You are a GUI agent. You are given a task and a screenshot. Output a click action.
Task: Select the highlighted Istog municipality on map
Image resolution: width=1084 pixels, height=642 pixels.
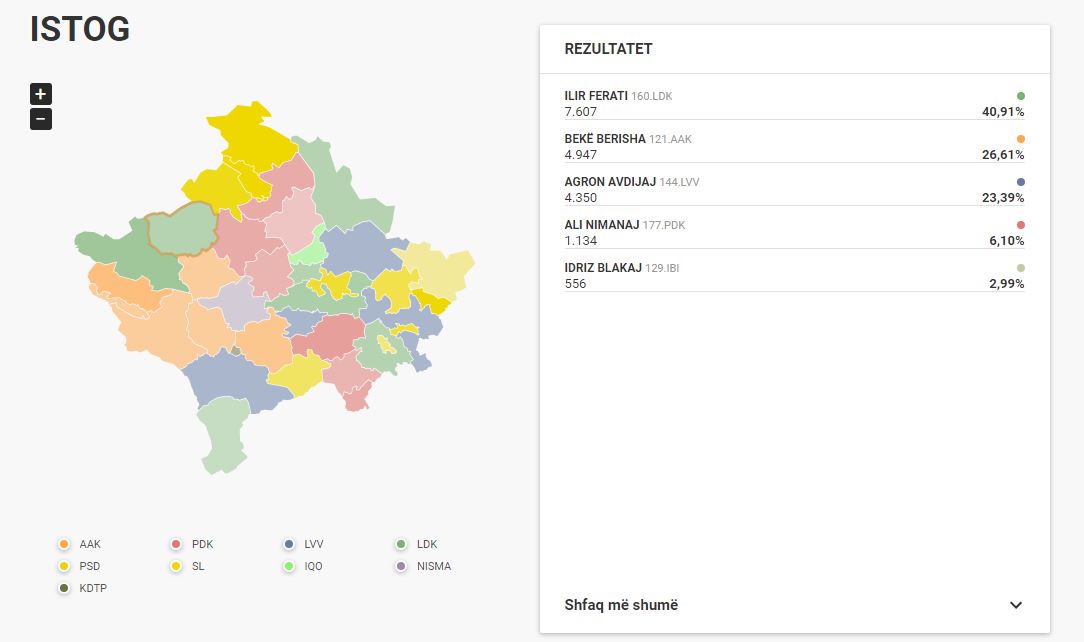tap(182, 229)
